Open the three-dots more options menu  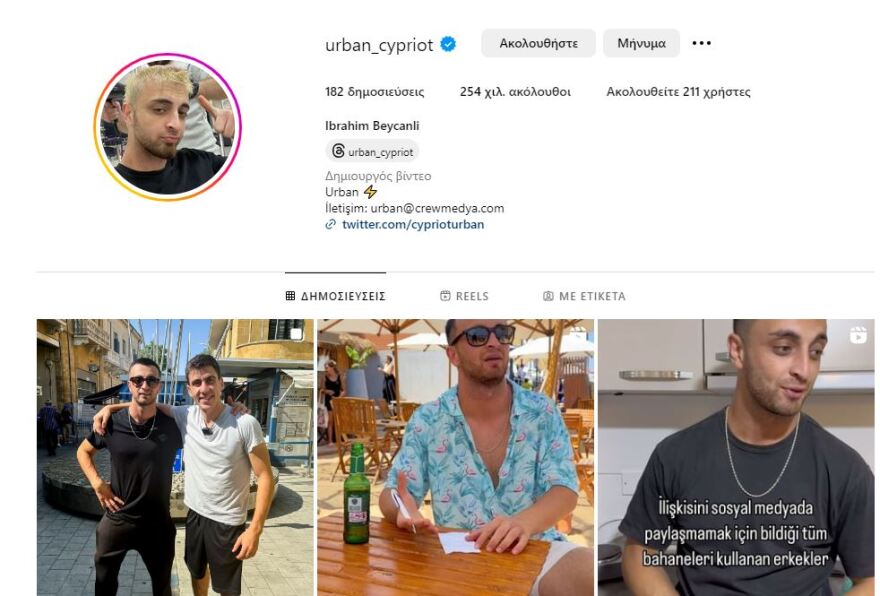702,43
